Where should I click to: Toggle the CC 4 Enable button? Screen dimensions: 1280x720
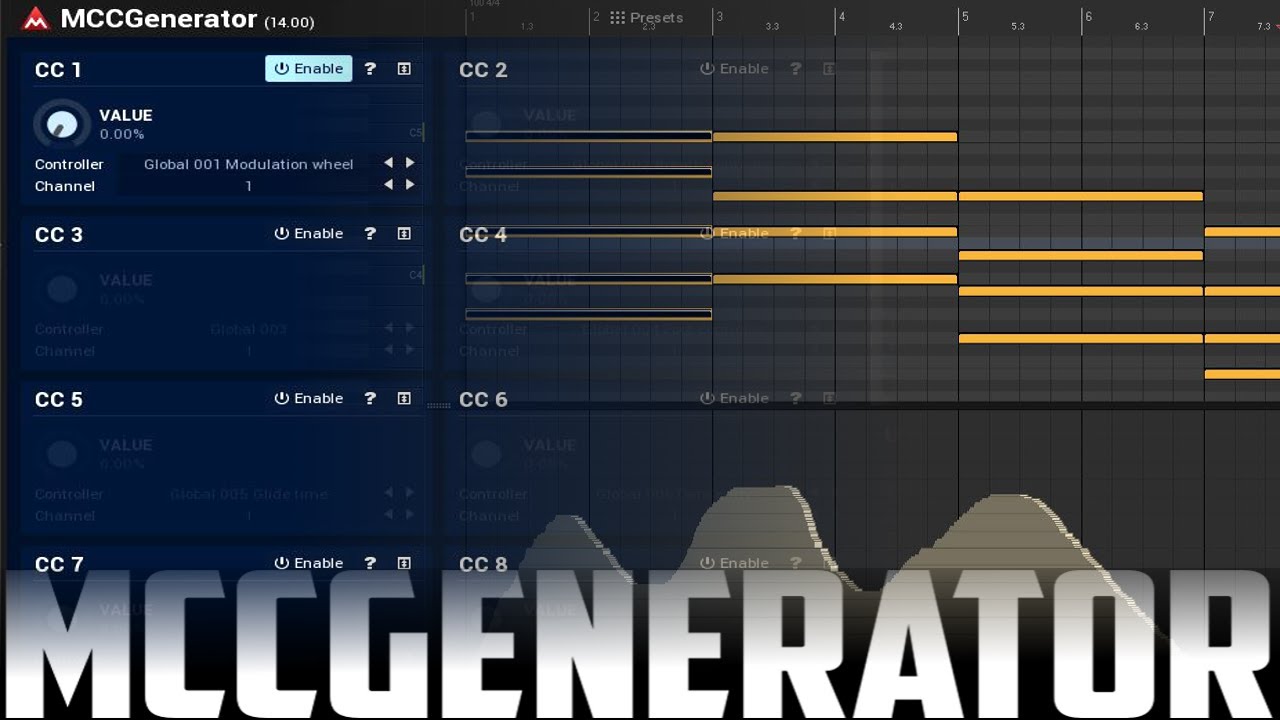click(734, 233)
